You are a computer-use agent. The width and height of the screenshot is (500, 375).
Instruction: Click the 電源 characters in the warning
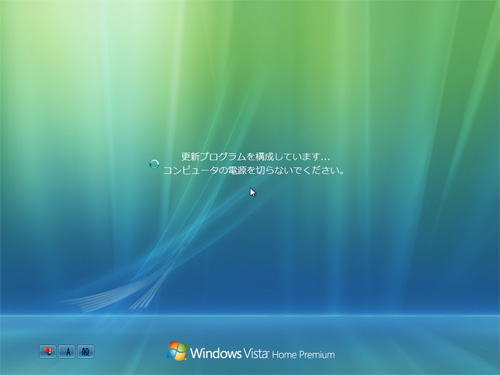[x=237, y=171]
